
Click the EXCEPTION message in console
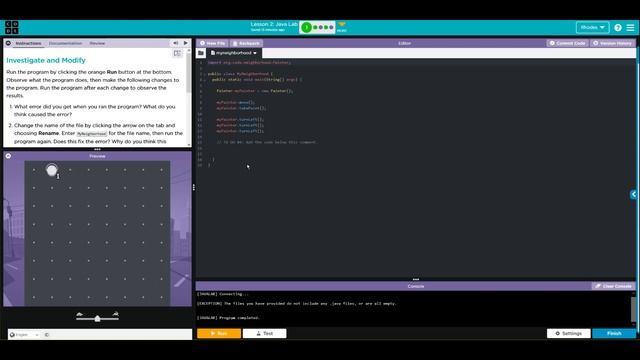click(x=296, y=303)
